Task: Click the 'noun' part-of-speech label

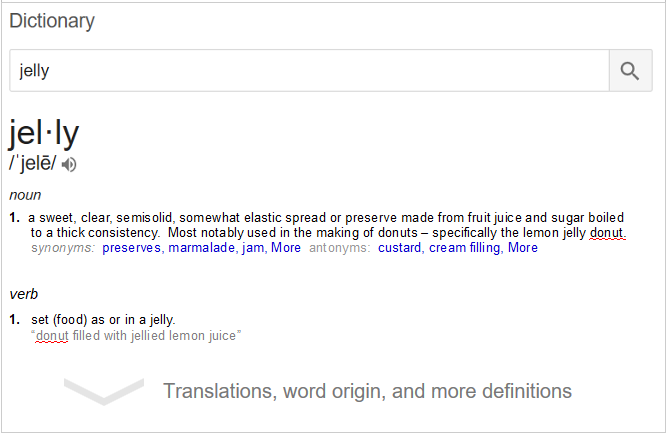Action: pyautogui.click(x=25, y=195)
